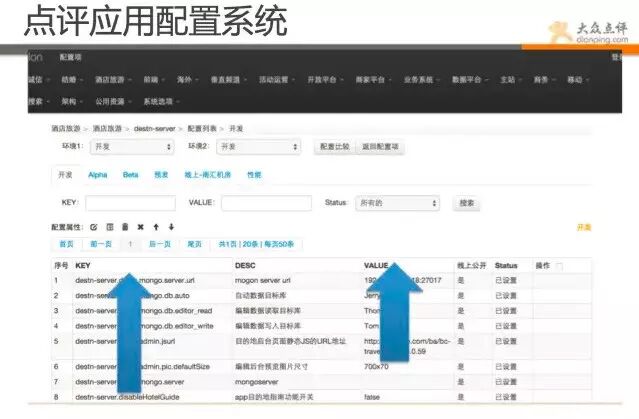The image size is (639, 419).
Task: Click the KEY column header
Action: click(83, 266)
